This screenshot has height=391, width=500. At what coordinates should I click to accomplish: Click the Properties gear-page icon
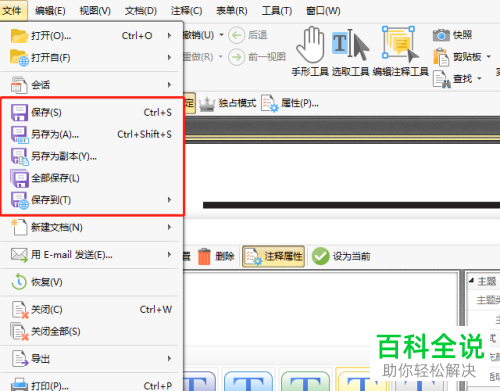269,103
